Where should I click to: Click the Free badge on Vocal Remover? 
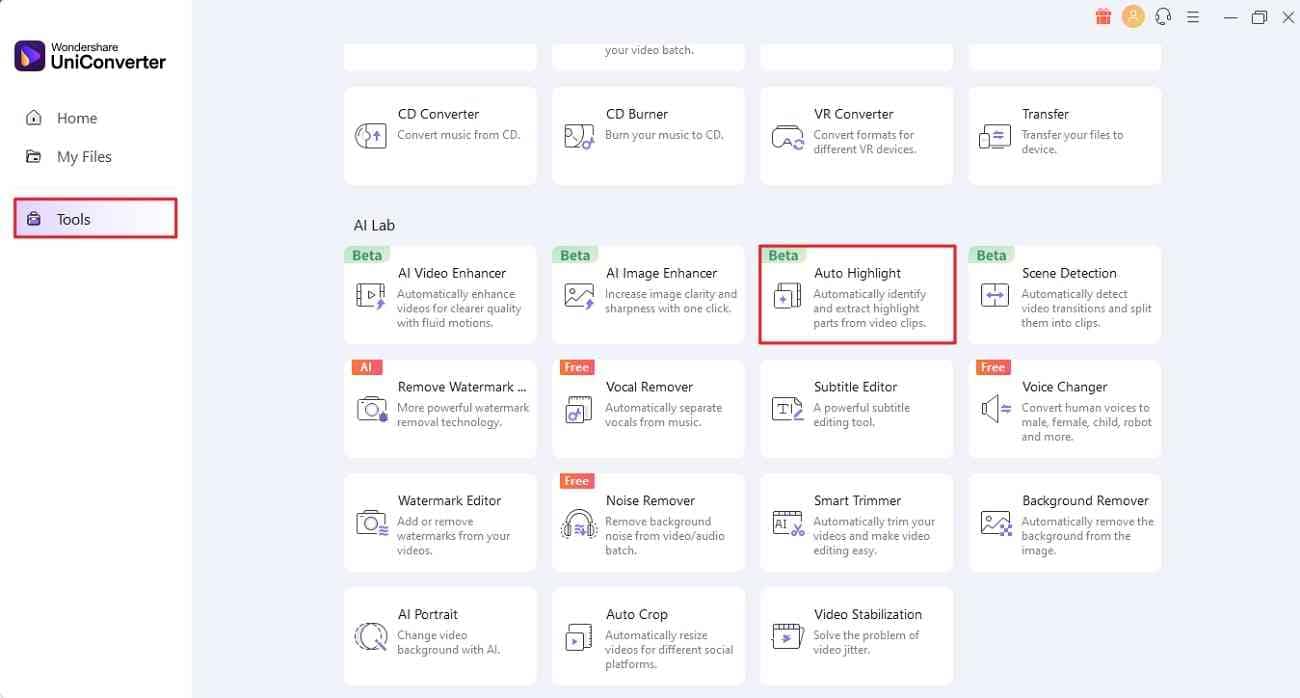(x=576, y=367)
